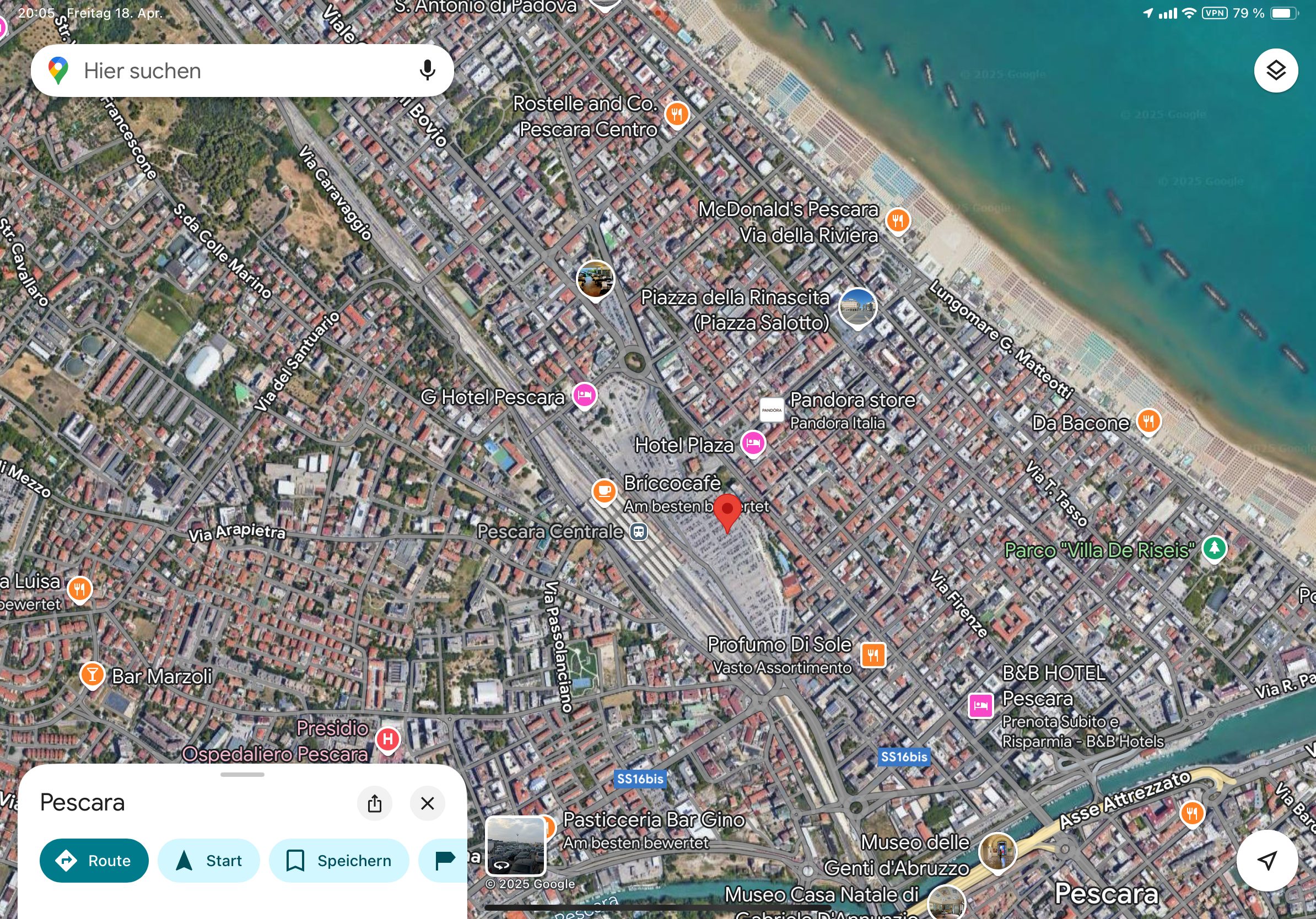Tap the Google Maps logo in search bar
This screenshot has width=1316, height=919.
(58, 71)
